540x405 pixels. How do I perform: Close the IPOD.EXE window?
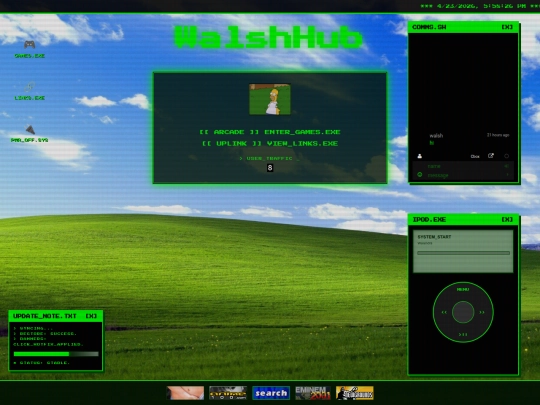507,219
